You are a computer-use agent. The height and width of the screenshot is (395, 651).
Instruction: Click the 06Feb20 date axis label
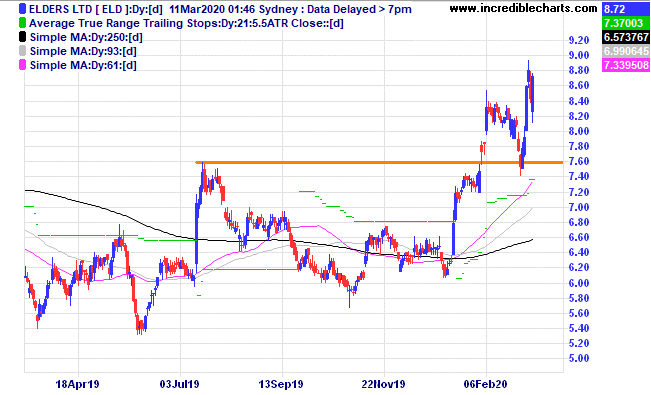(x=485, y=384)
